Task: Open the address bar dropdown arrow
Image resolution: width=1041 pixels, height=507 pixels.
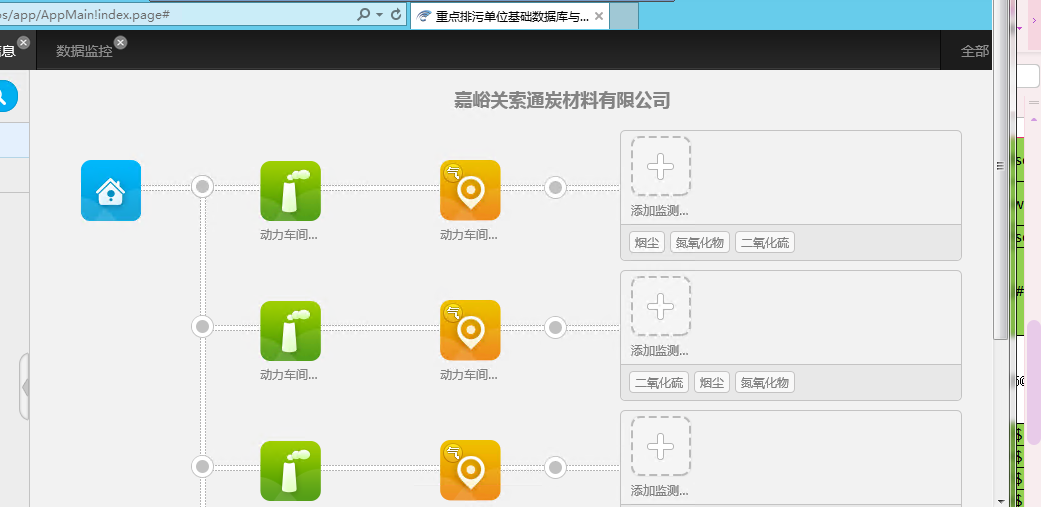Action: click(380, 15)
